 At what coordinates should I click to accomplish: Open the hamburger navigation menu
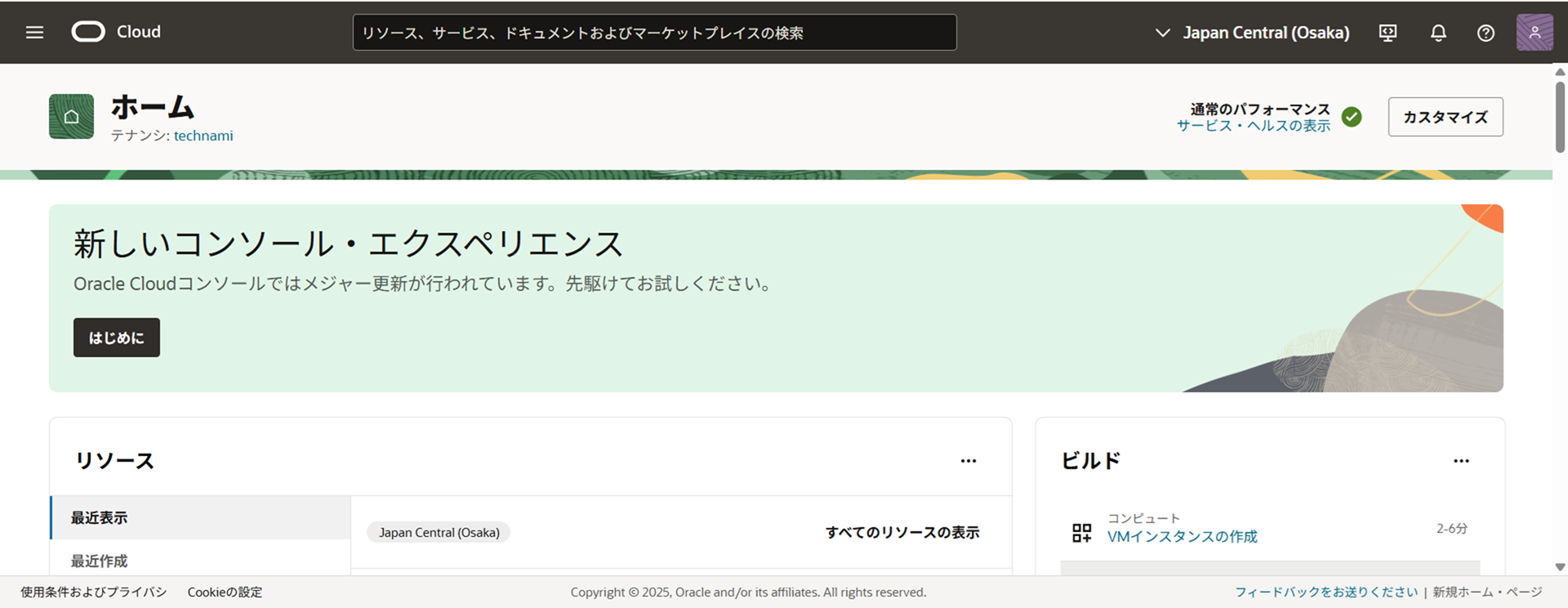(x=34, y=32)
